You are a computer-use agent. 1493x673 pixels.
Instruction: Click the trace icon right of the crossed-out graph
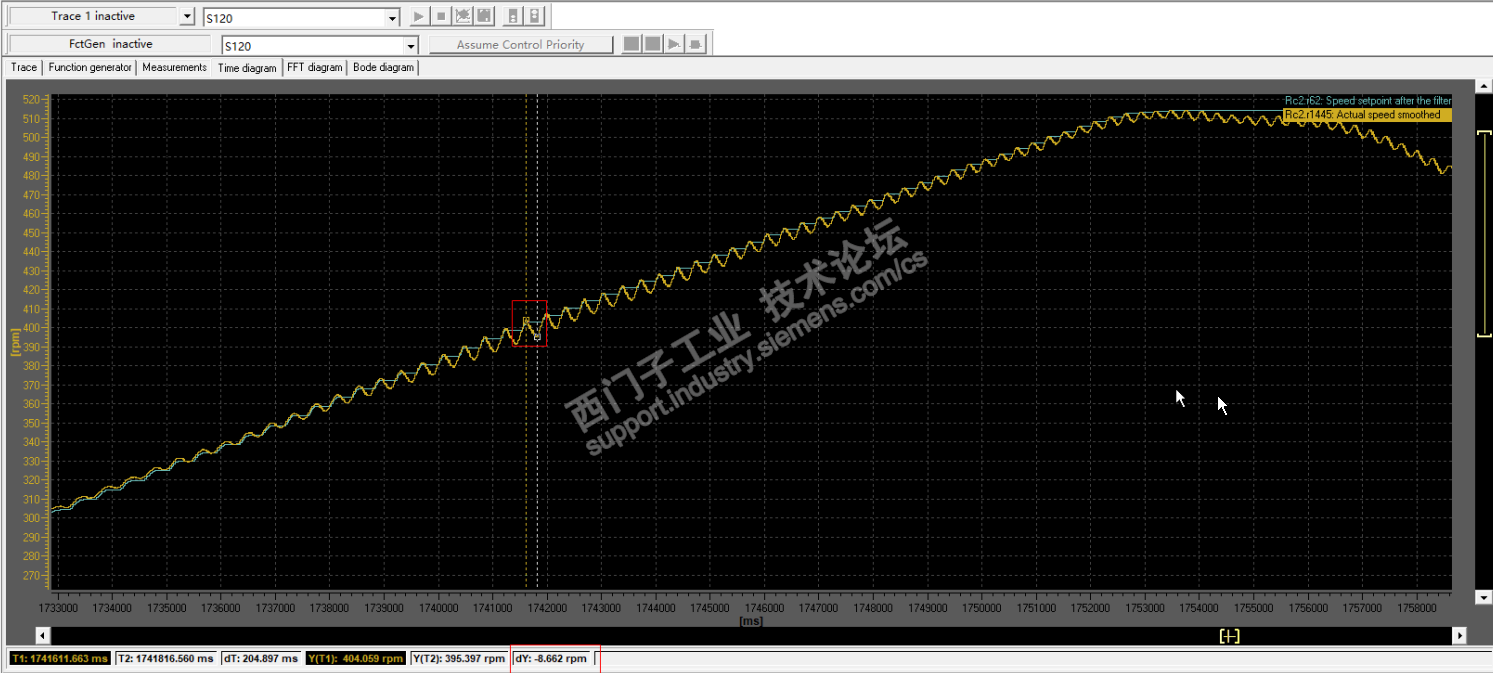pos(484,16)
